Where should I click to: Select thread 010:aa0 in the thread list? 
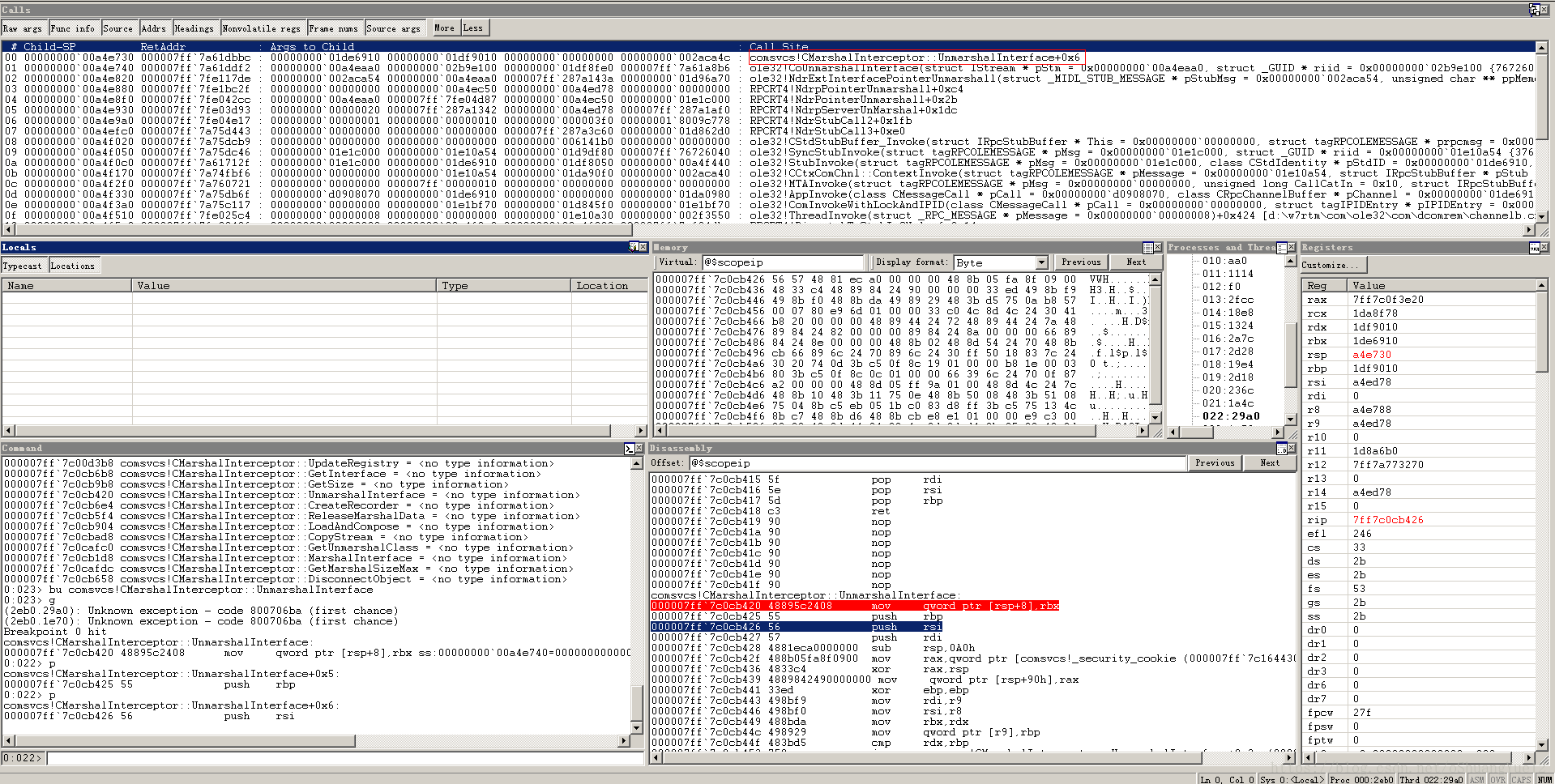click(1224, 261)
